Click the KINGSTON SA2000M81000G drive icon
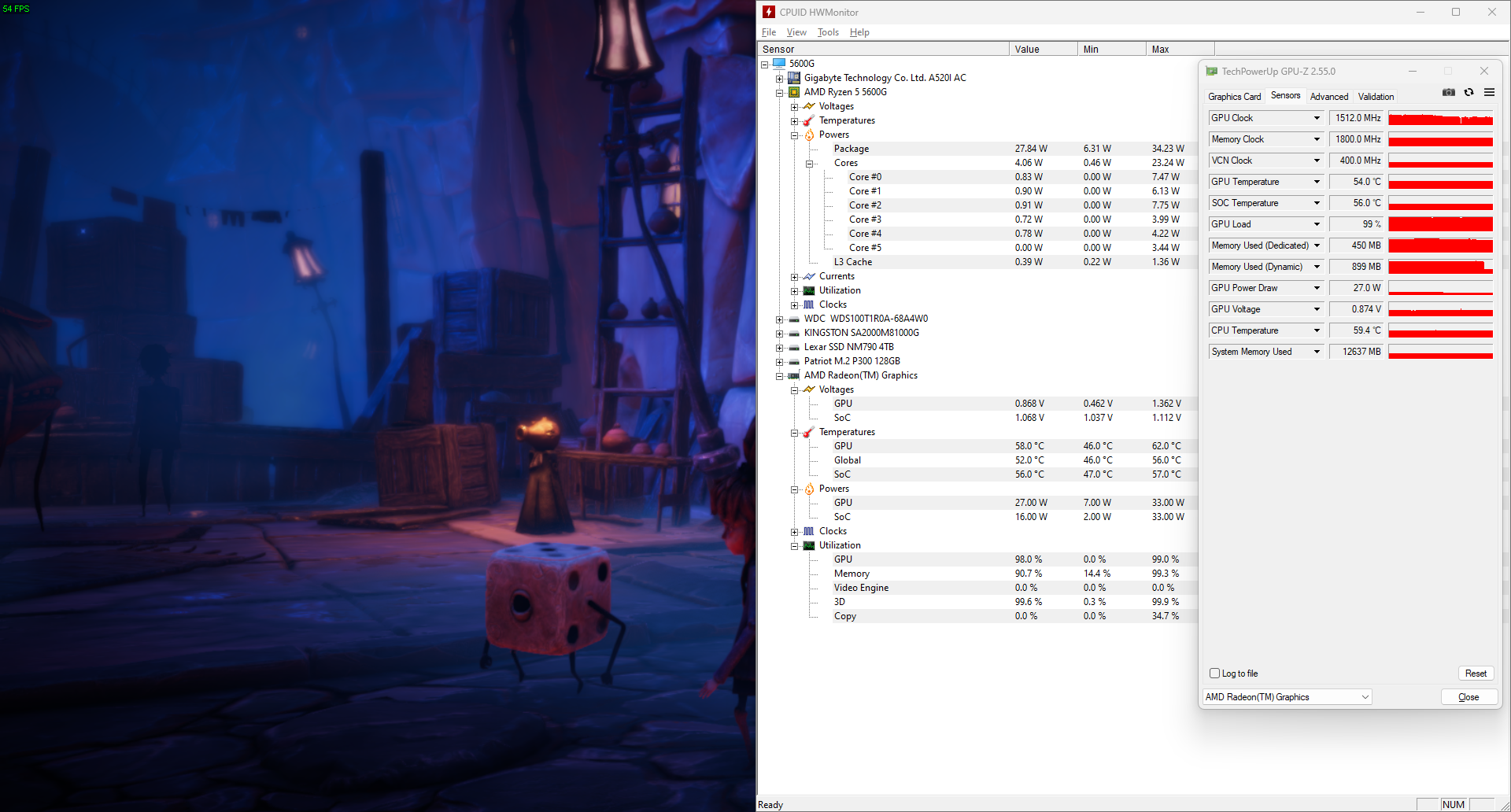 pos(794,333)
